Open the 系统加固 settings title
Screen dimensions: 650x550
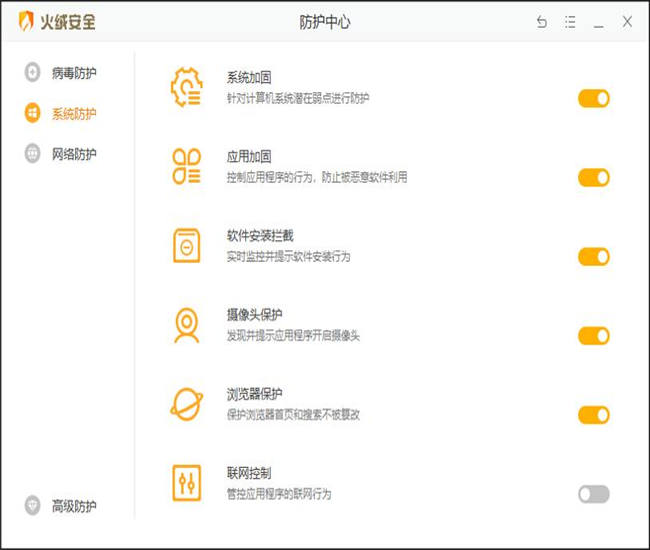(249, 78)
